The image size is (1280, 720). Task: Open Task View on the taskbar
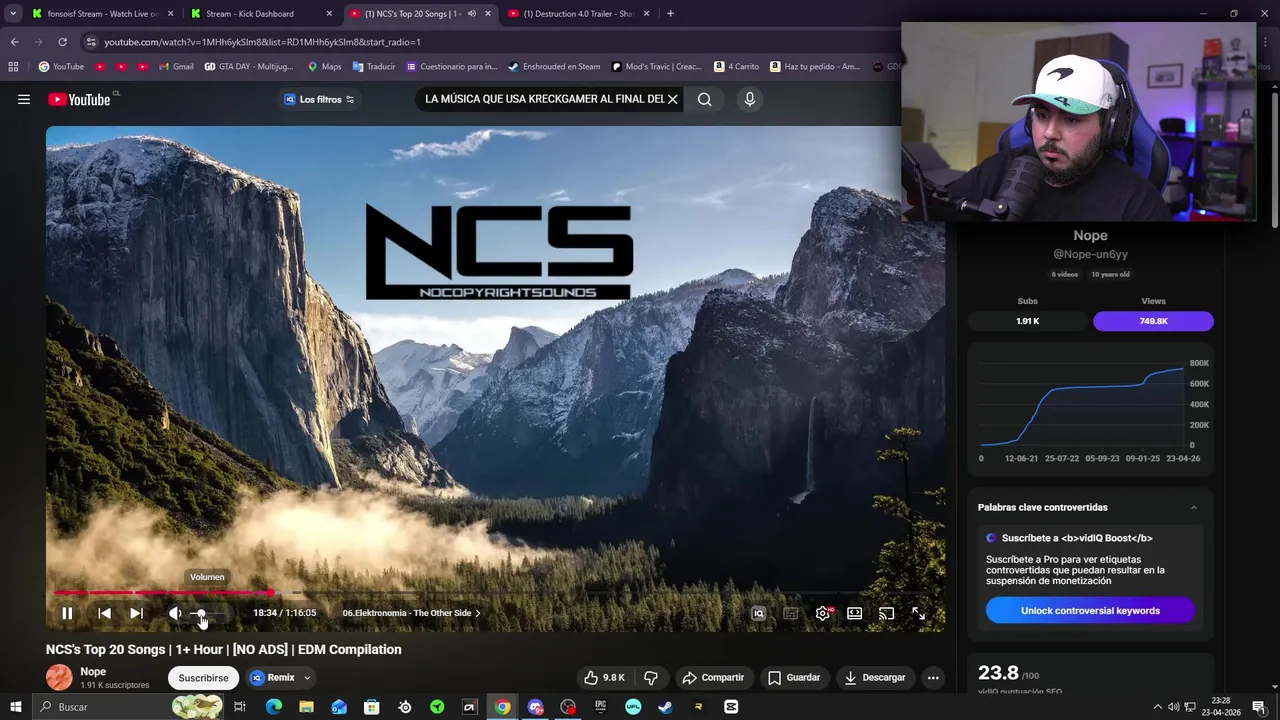coord(240,707)
